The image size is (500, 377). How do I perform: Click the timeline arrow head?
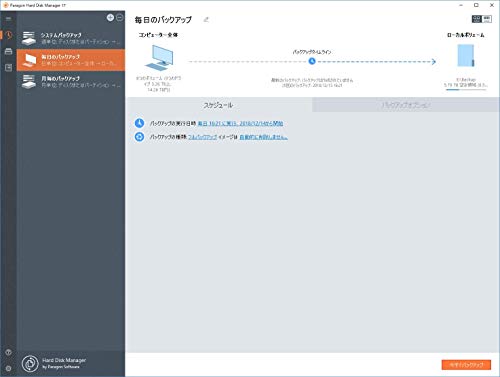point(433,62)
